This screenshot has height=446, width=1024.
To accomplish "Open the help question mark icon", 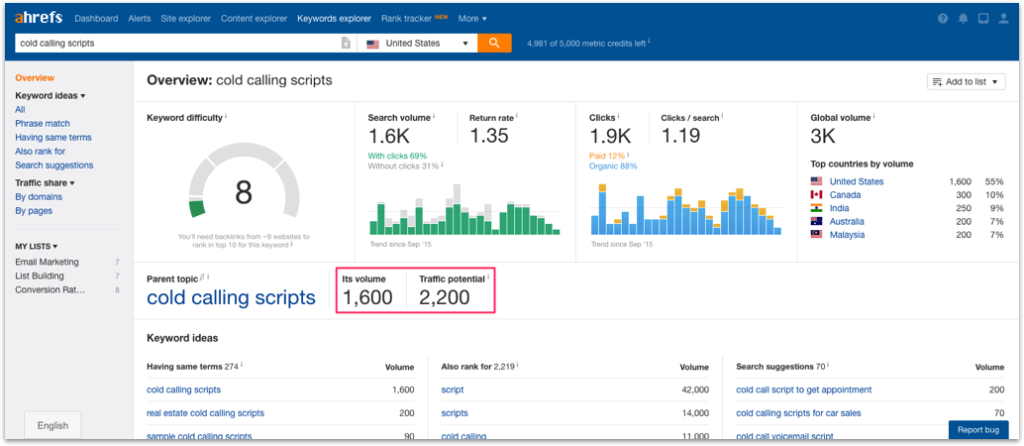I will coord(942,19).
